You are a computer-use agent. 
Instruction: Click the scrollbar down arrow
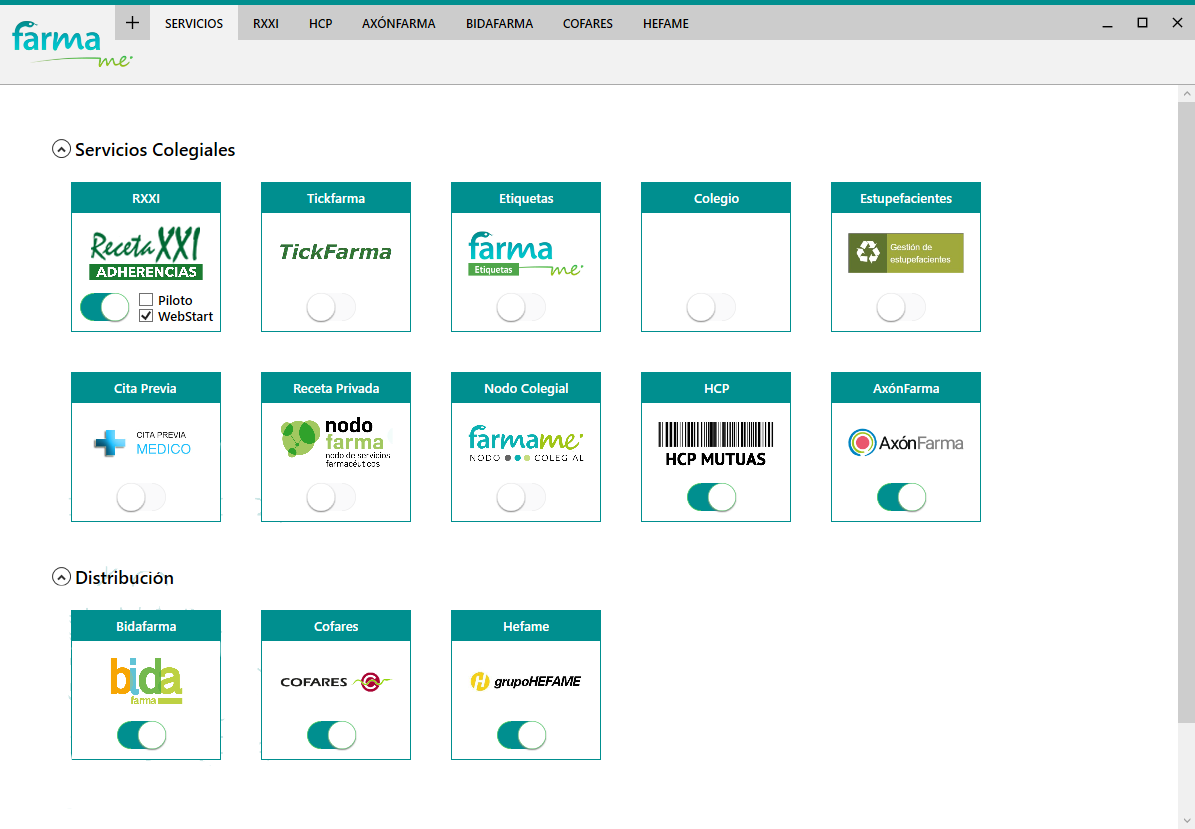coord(1186,821)
